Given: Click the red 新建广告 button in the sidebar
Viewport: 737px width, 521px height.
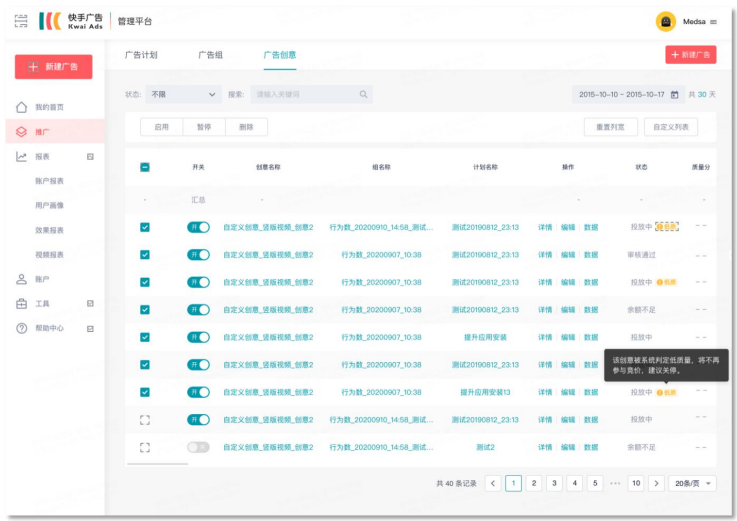Looking at the screenshot, I should [x=54, y=67].
